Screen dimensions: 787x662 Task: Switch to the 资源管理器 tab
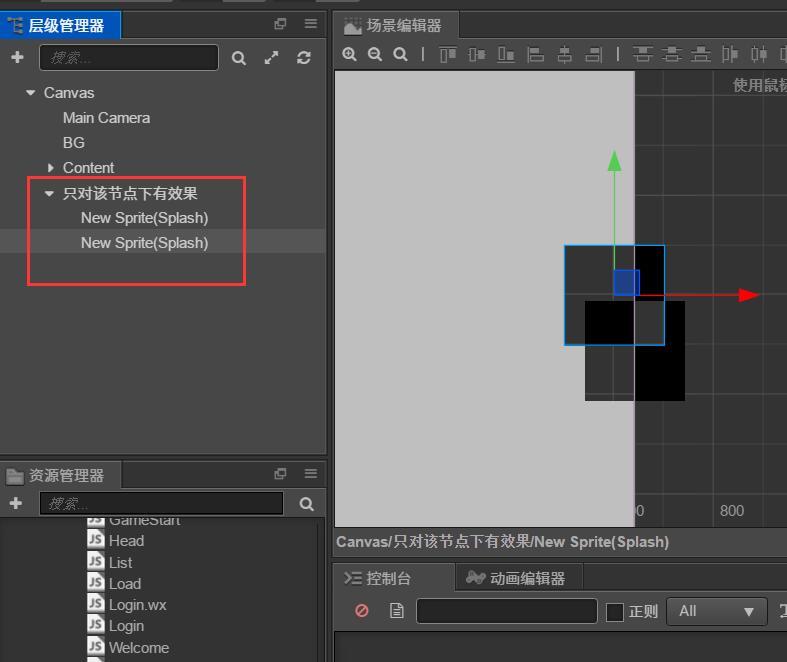pos(60,475)
